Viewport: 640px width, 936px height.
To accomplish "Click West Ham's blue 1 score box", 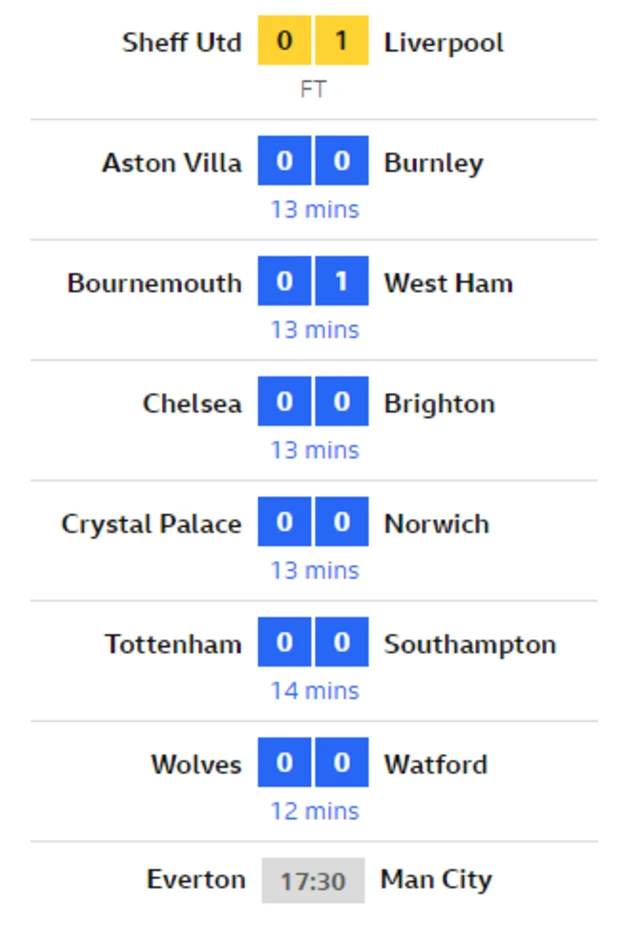I will point(341,282).
